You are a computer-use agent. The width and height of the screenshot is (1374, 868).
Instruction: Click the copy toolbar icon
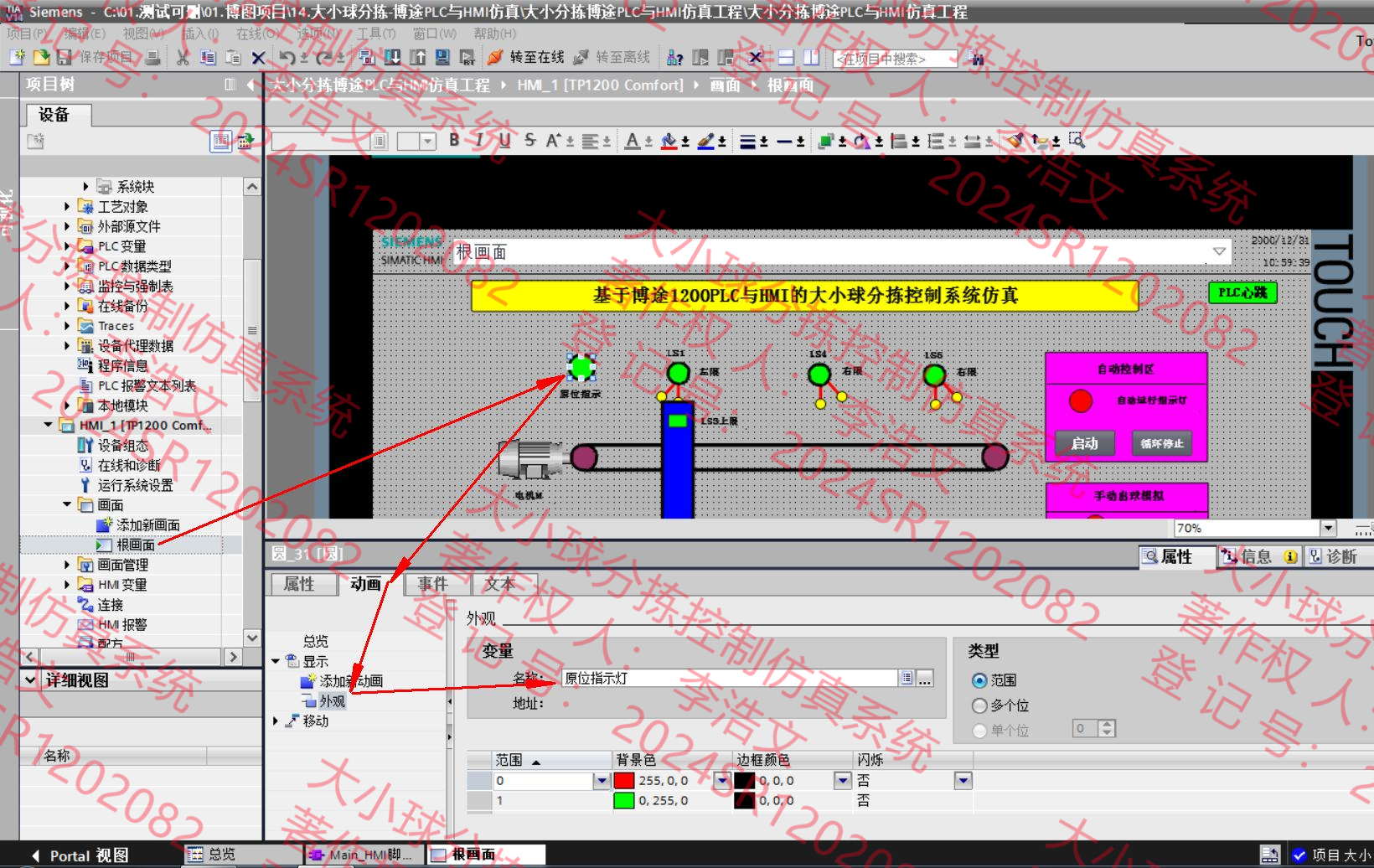(x=208, y=57)
